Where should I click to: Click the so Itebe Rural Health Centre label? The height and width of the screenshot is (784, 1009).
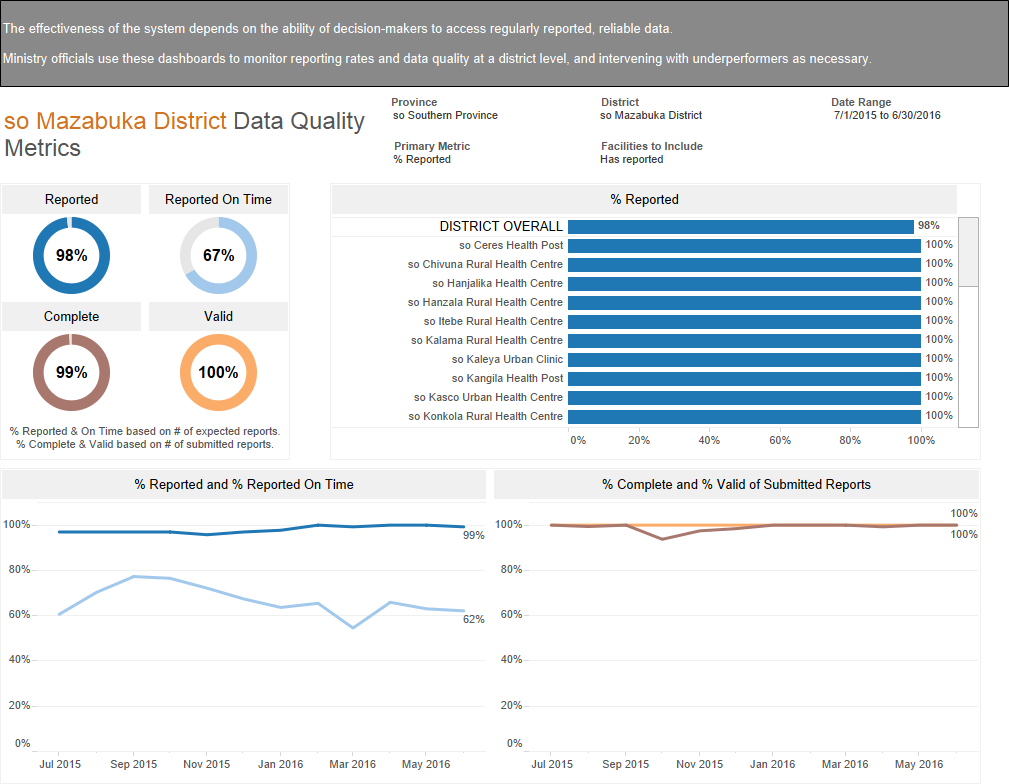pos(493,321)
